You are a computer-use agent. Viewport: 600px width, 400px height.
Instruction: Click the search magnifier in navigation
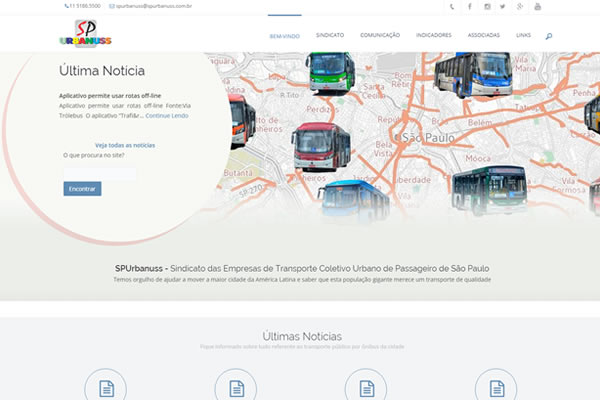click(549, 35)
